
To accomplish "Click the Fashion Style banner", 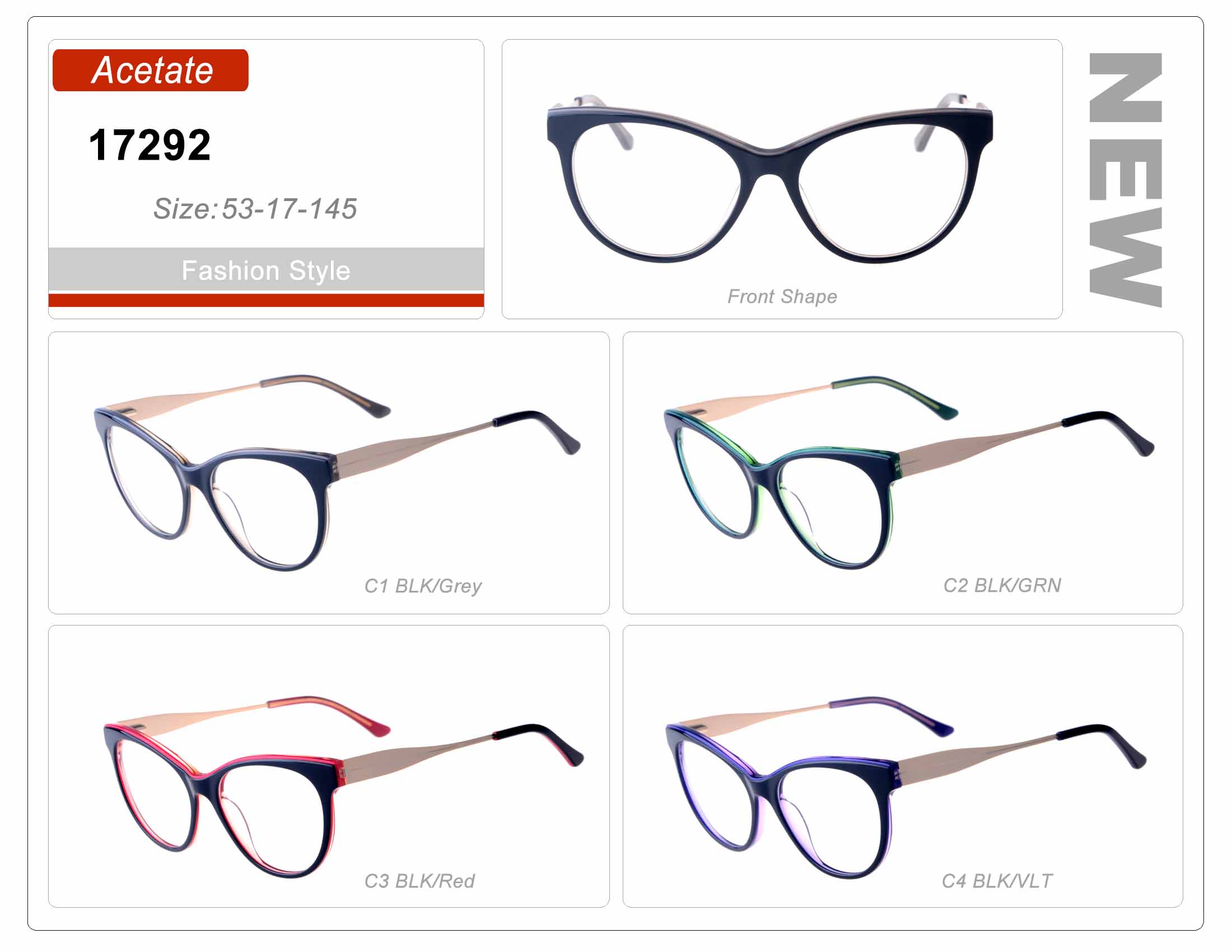I will (266, 269).
